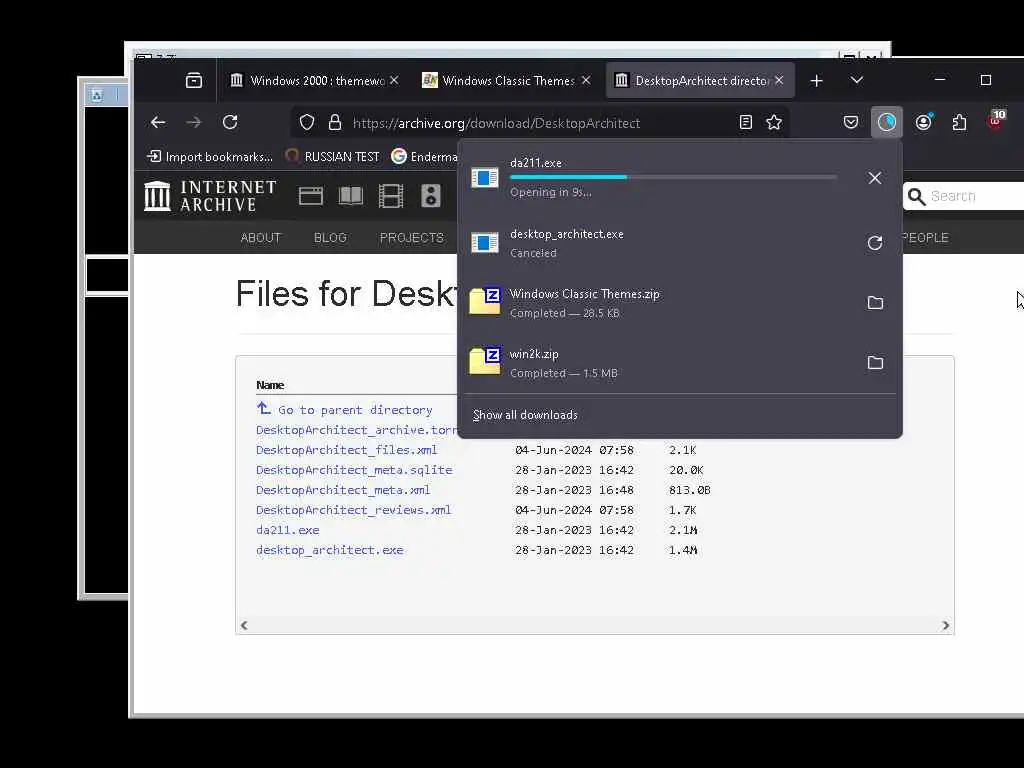Click file list right scroll arrow

(946, 625)
